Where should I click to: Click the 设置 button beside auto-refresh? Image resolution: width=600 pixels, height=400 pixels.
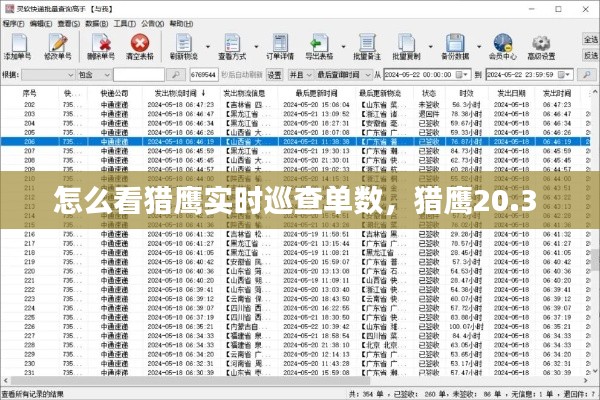[x=271, y=74]
